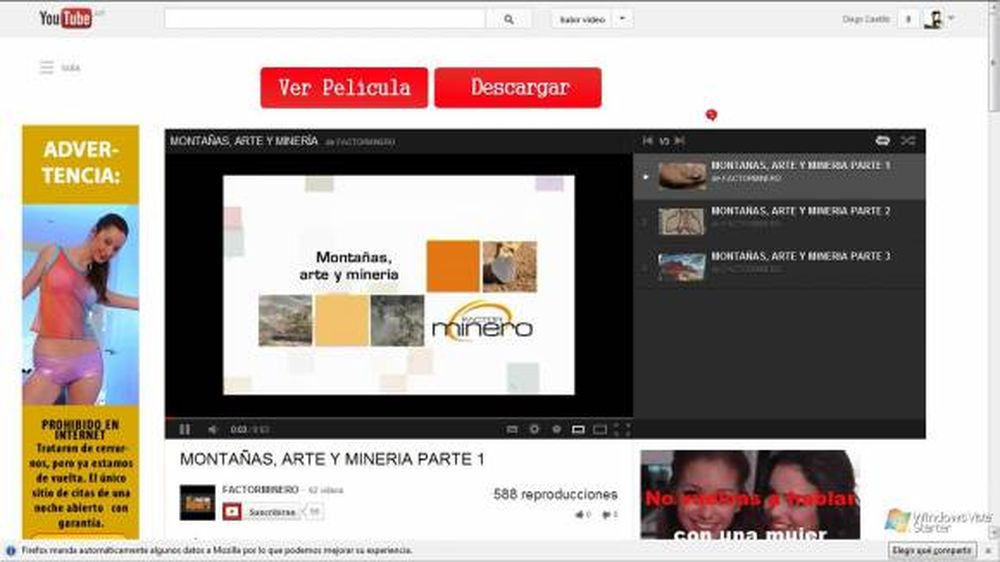The image size is (1000, 562).
Task: Click the notifications count next to username
Action: (908, 19)
